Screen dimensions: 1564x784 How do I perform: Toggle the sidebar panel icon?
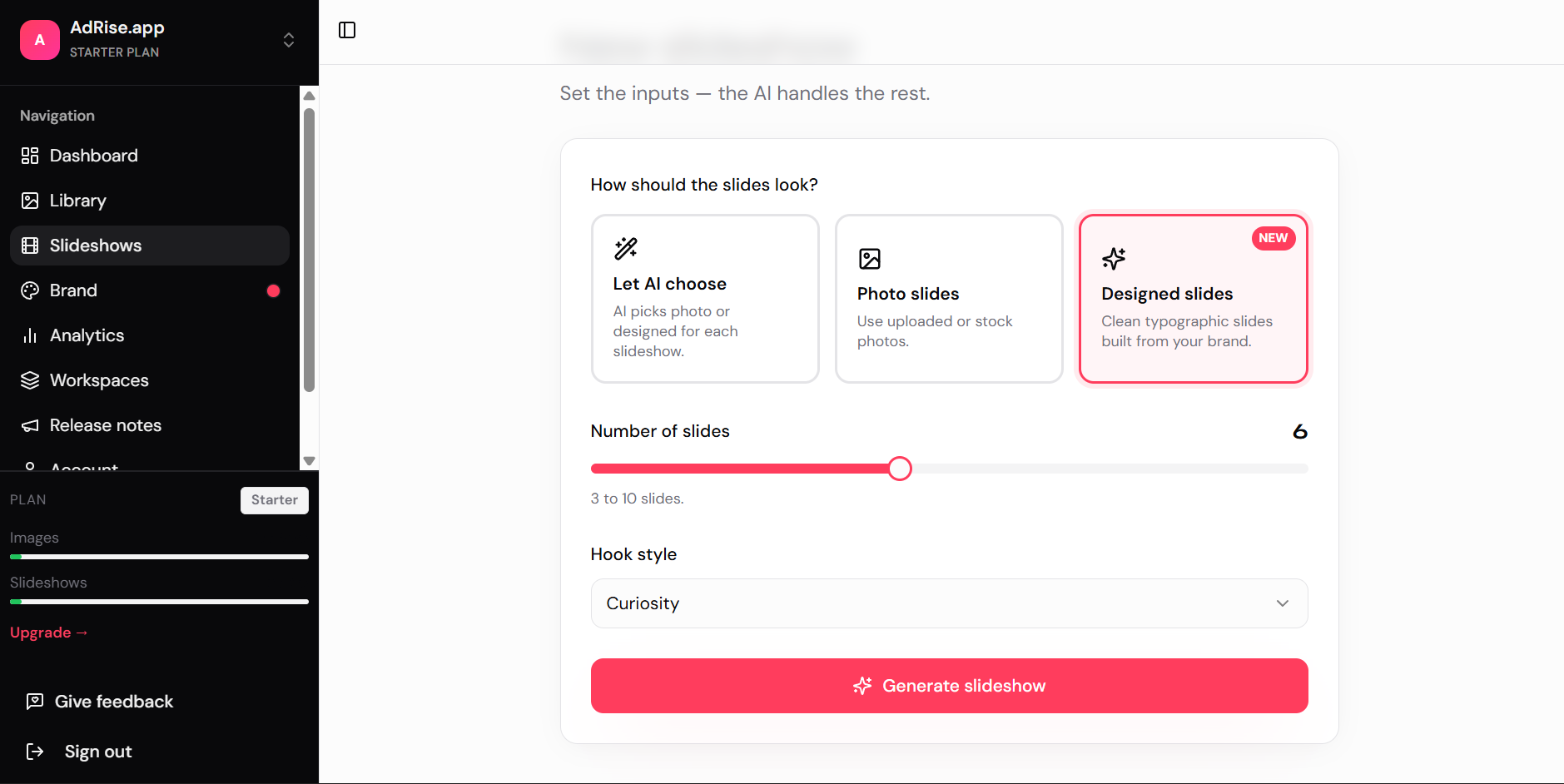click(347, 30)
